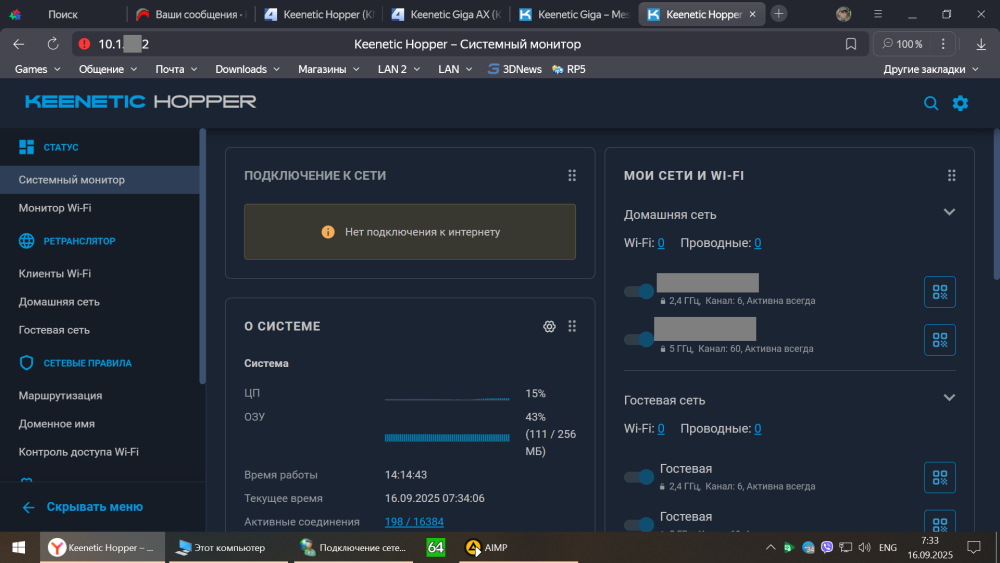Bookmark this page with the bookmark icon
1000x563 pixels.
[851, 44]
